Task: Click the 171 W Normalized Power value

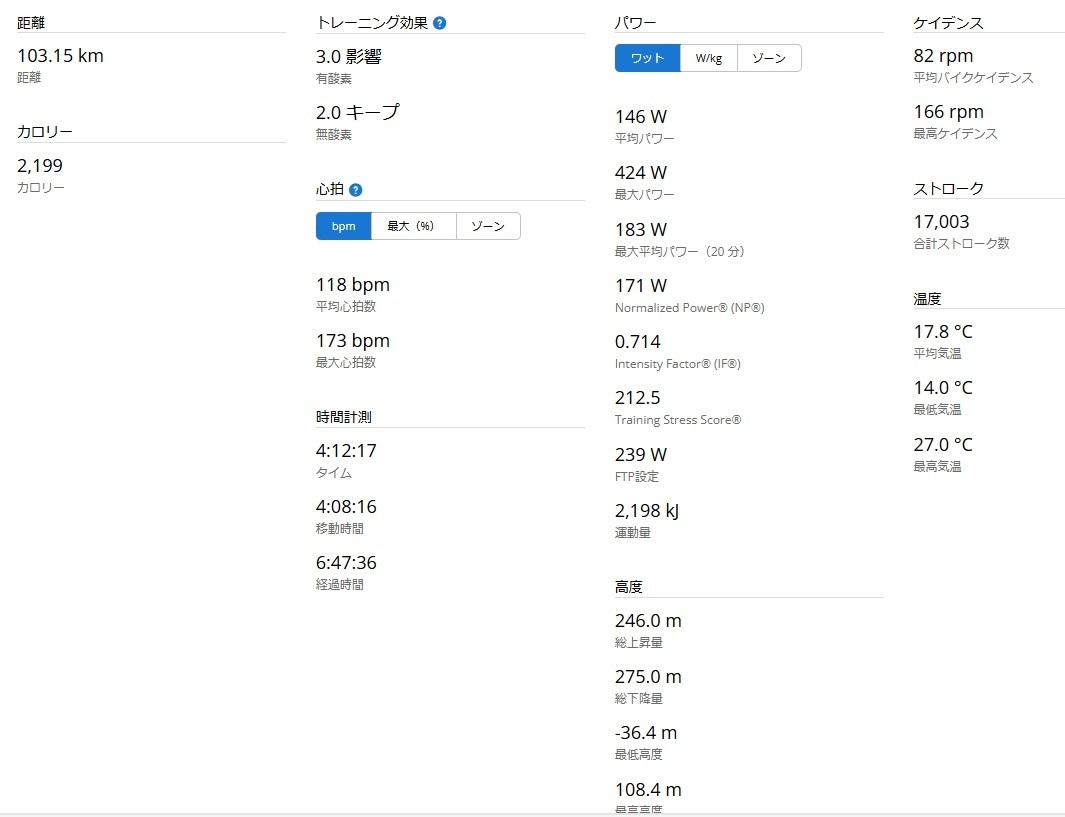Action: click(x=641, y=285)
